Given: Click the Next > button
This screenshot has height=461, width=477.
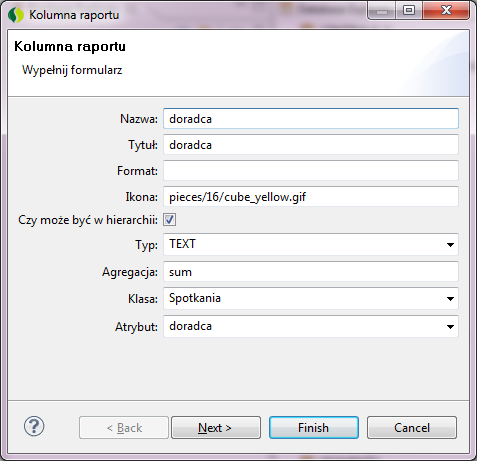Looking at the screenshot, I should click(216, 427).
